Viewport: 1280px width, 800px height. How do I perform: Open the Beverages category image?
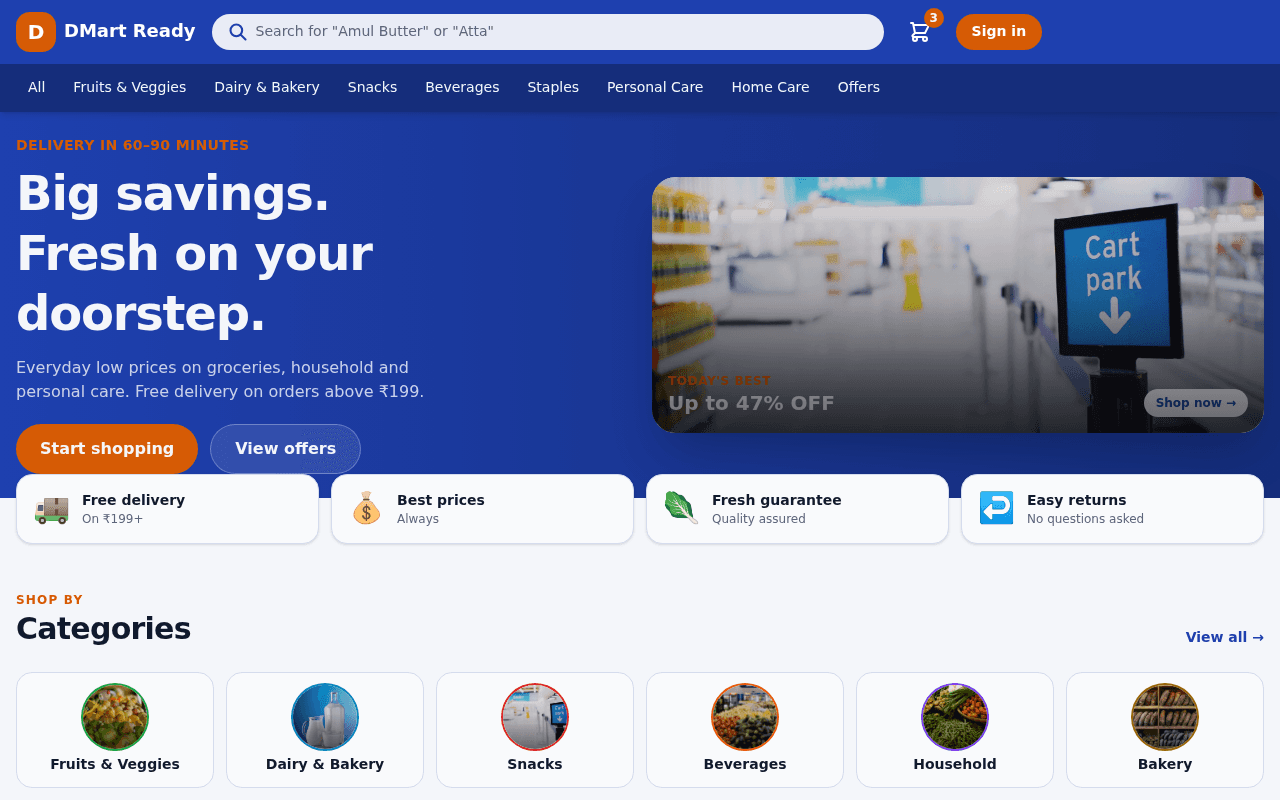pyautogui.click(x=745, y=717)
